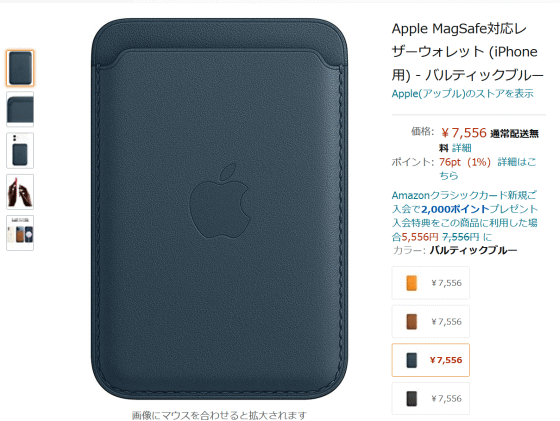The width and height of the screenshot is (560, 421).
Task: View the wallet-on-iPhone thumbnail
Action: pyautogui.click(x=20, y=150)
